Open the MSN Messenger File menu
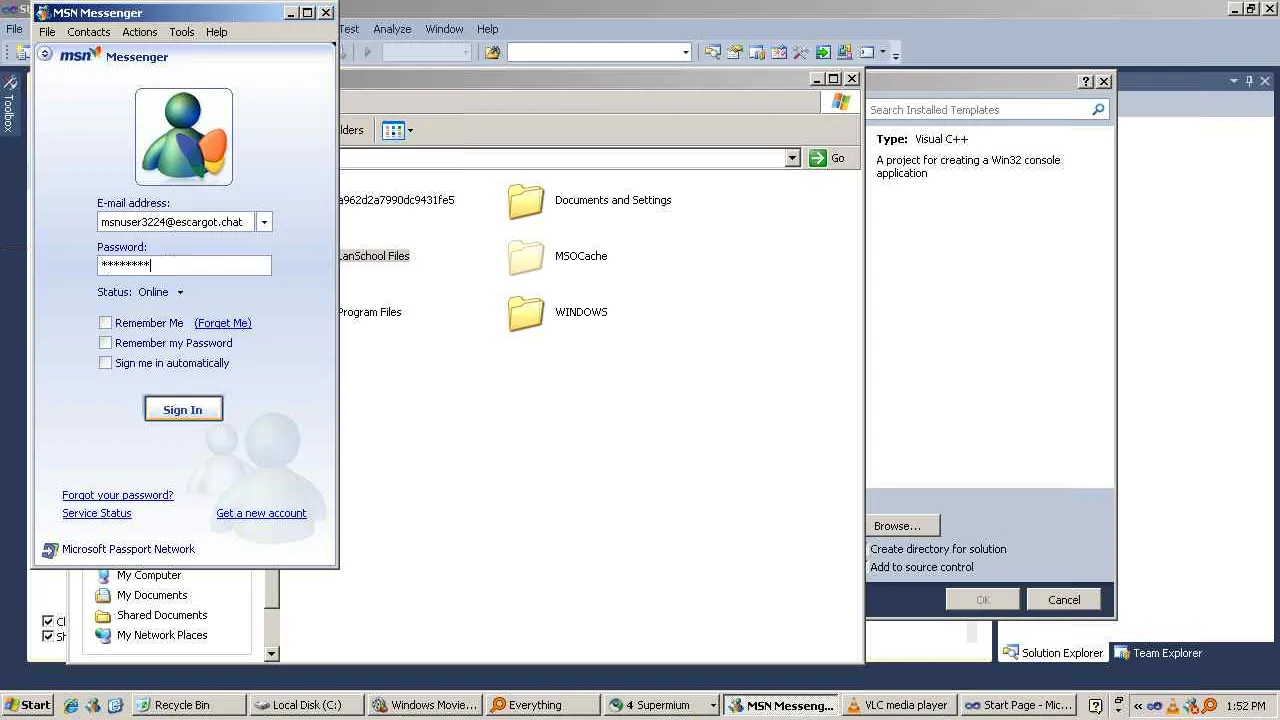Image resolution: width=1280 pixels, height=720 pixels. tap(47, 32)
